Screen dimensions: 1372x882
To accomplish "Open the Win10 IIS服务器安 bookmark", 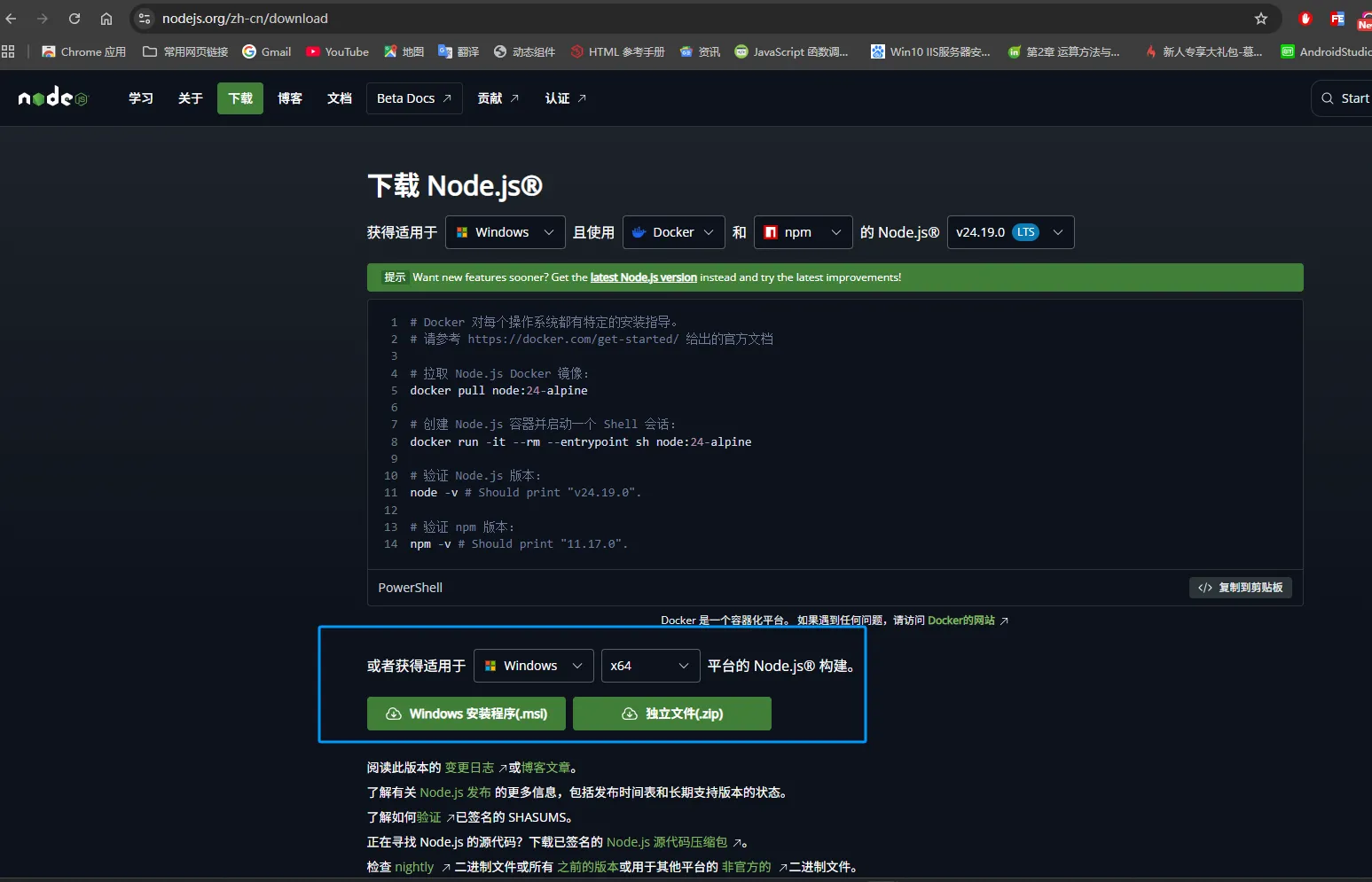I will coord(930,52).
